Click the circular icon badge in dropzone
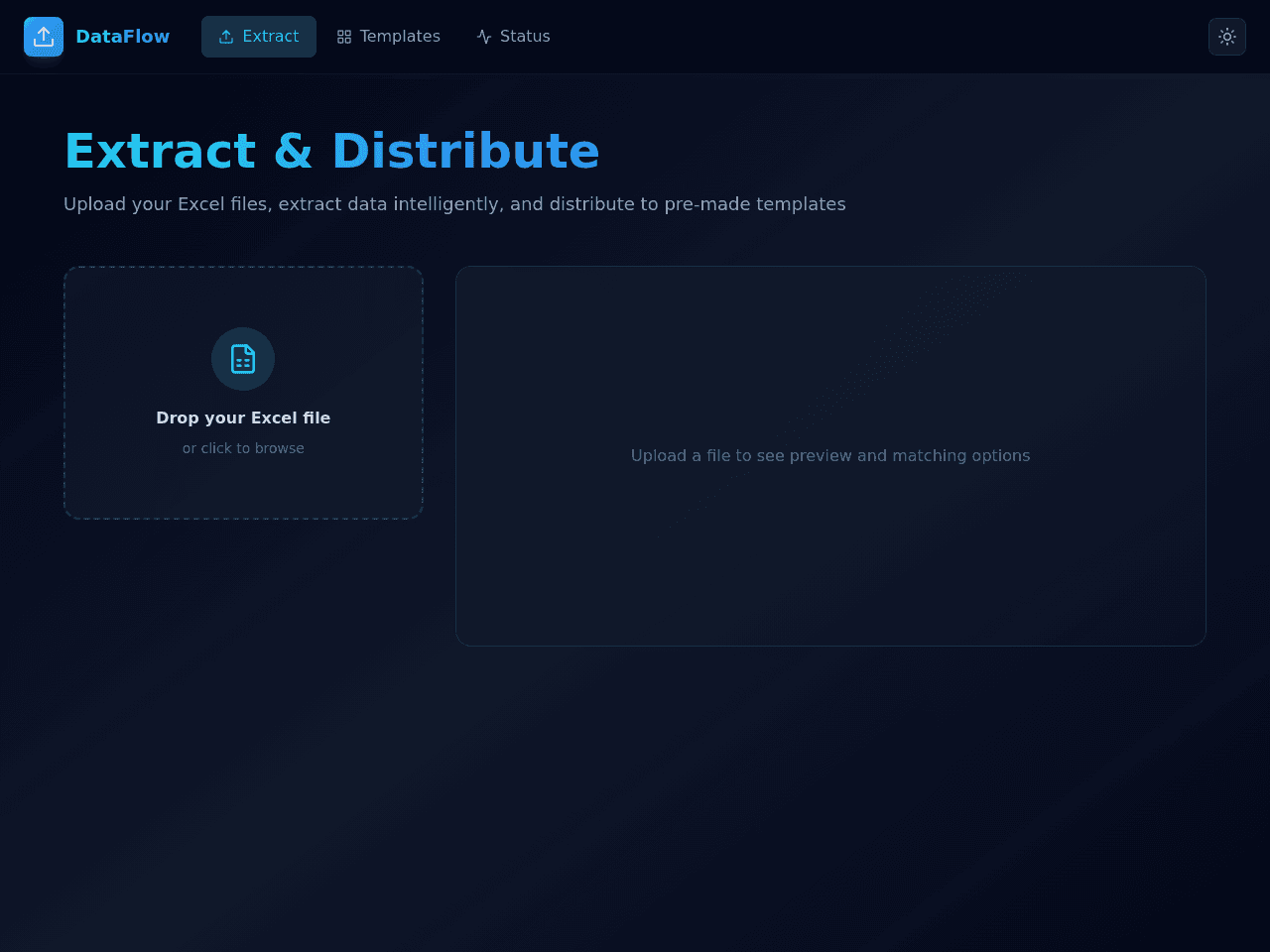Screen dimensions: 1270x952 pyautogui.click(x=243, y=359)
